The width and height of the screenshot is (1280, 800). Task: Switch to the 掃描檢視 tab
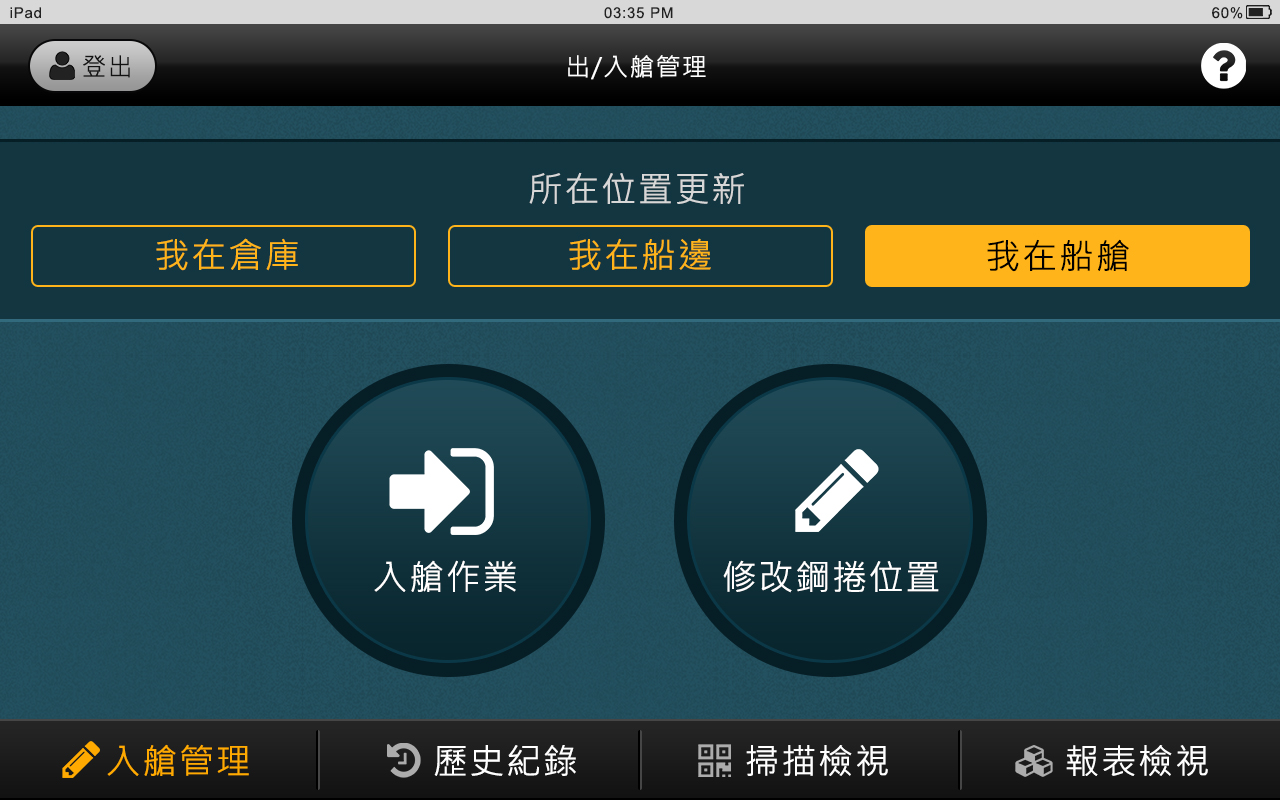pyautogui.click(x=794, y=760)
